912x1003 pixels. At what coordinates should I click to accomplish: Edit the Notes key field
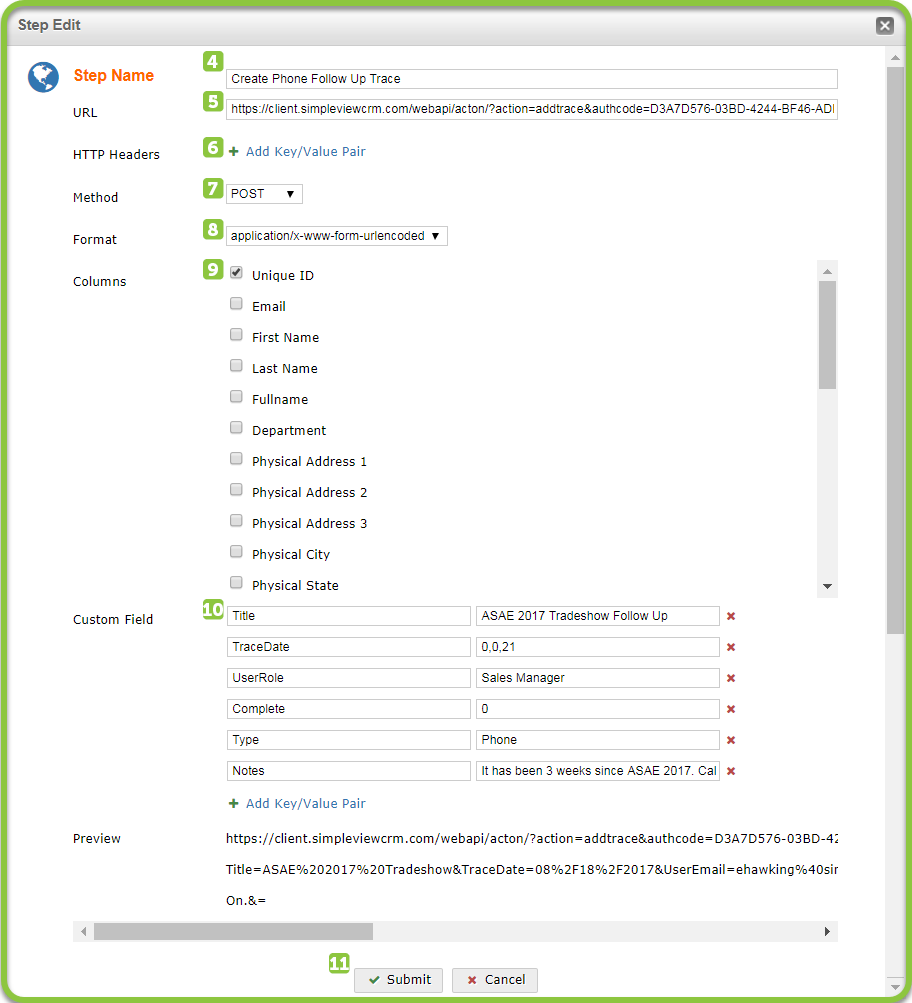(349, 771)
